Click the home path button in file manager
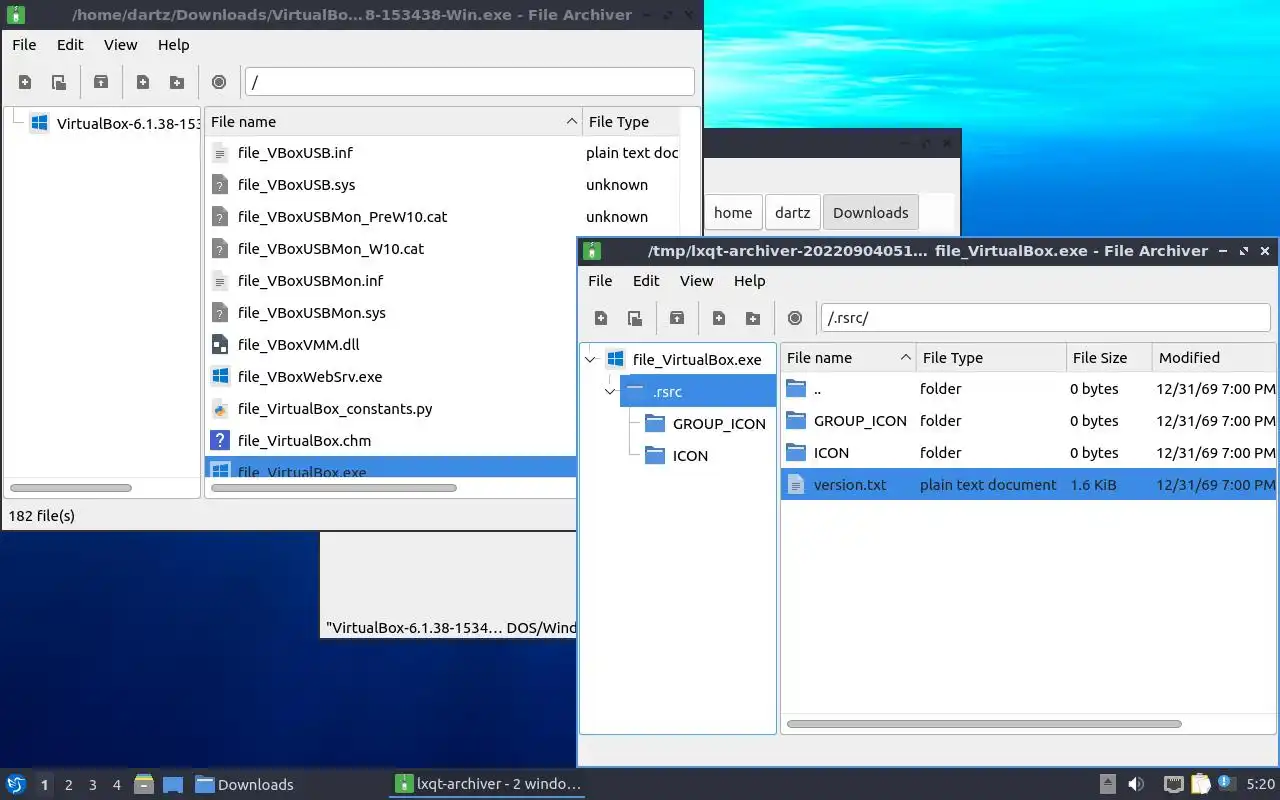 [733, 212]
